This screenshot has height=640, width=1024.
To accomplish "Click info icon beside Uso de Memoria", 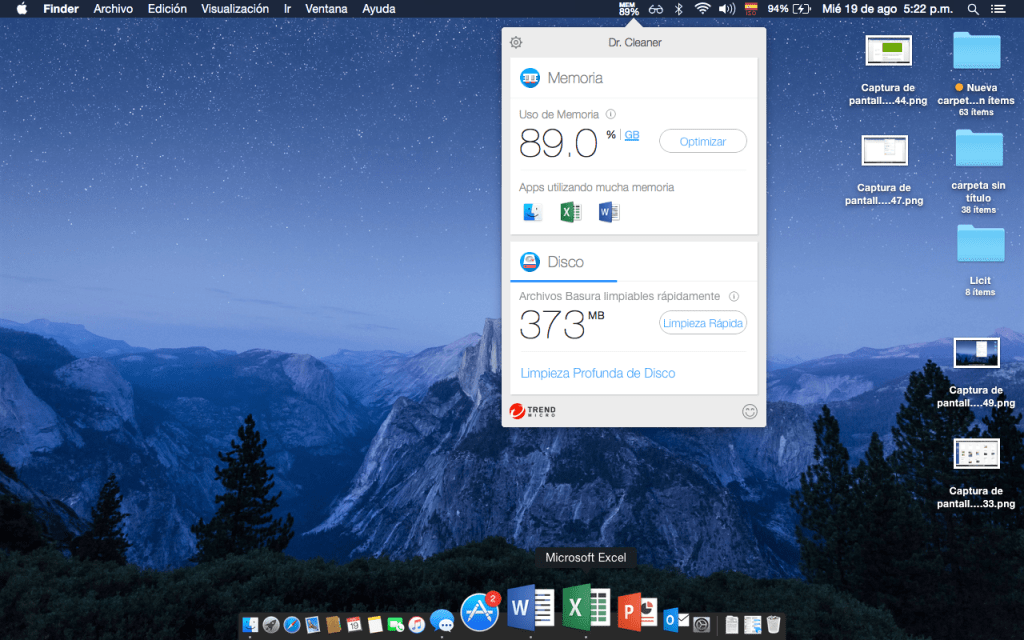I will pos(610,114).
